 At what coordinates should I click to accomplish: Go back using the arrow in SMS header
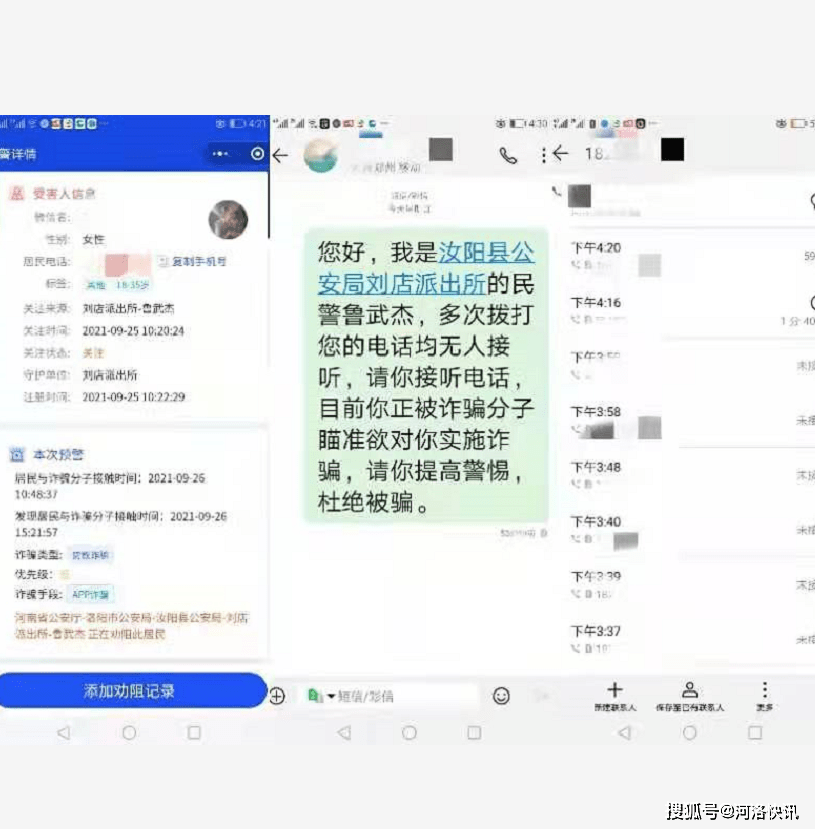coord(281,155)
